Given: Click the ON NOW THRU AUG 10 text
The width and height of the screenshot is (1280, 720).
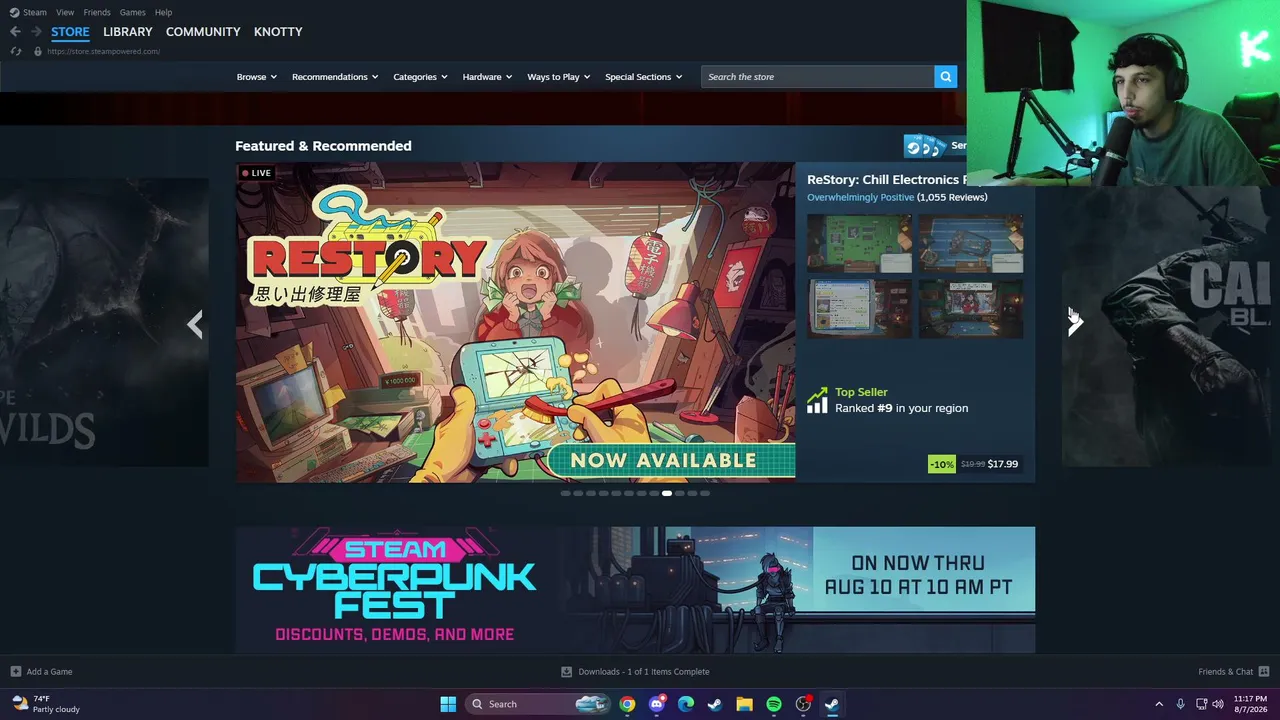Looking at the screenshot, I should [x=918, y=575].
